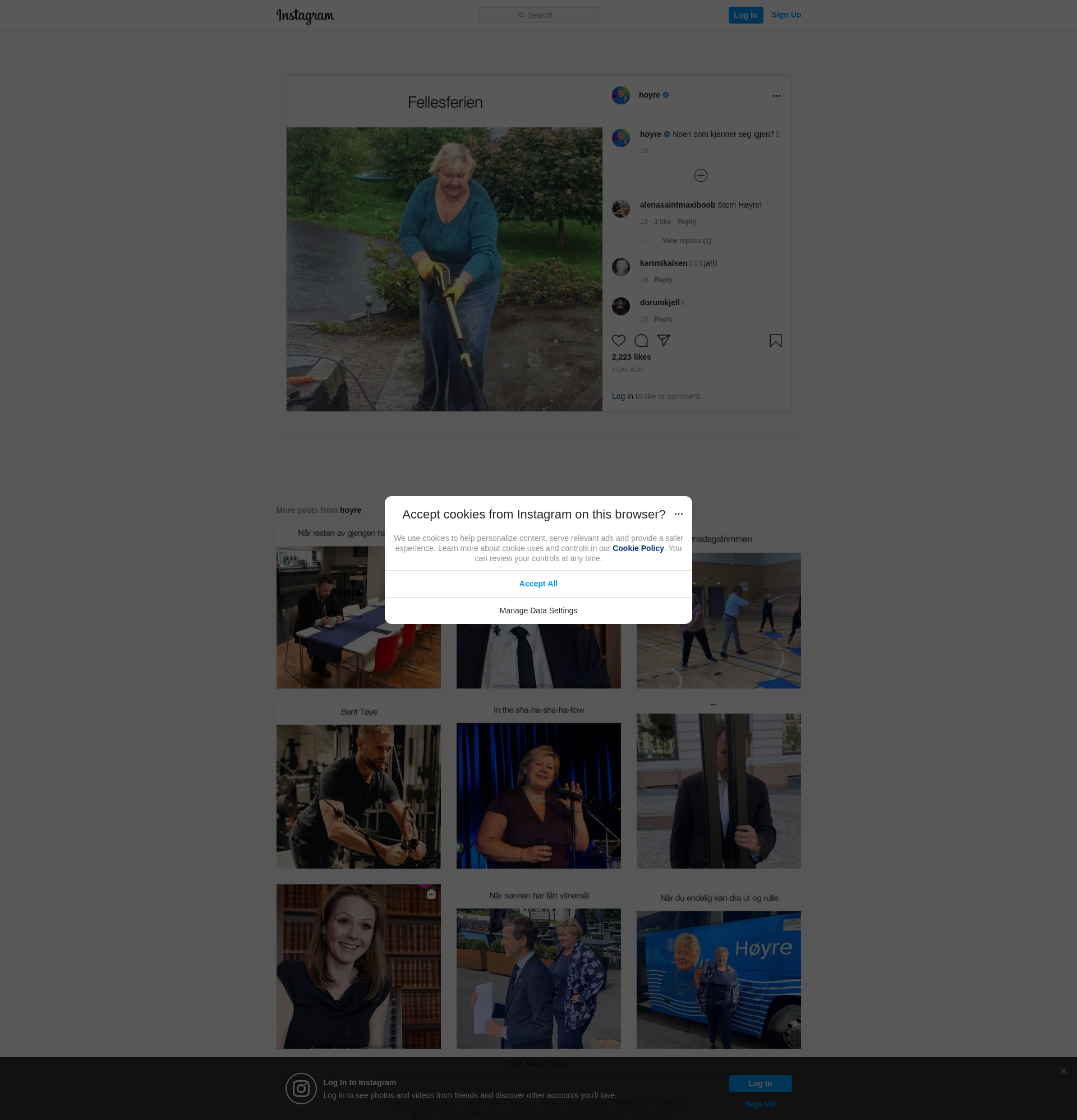The width and height of the screenshot is (1077, 1120).
Task: Choose Manage Data Settings
Action: pyautogui.click(x=537, y=611)
